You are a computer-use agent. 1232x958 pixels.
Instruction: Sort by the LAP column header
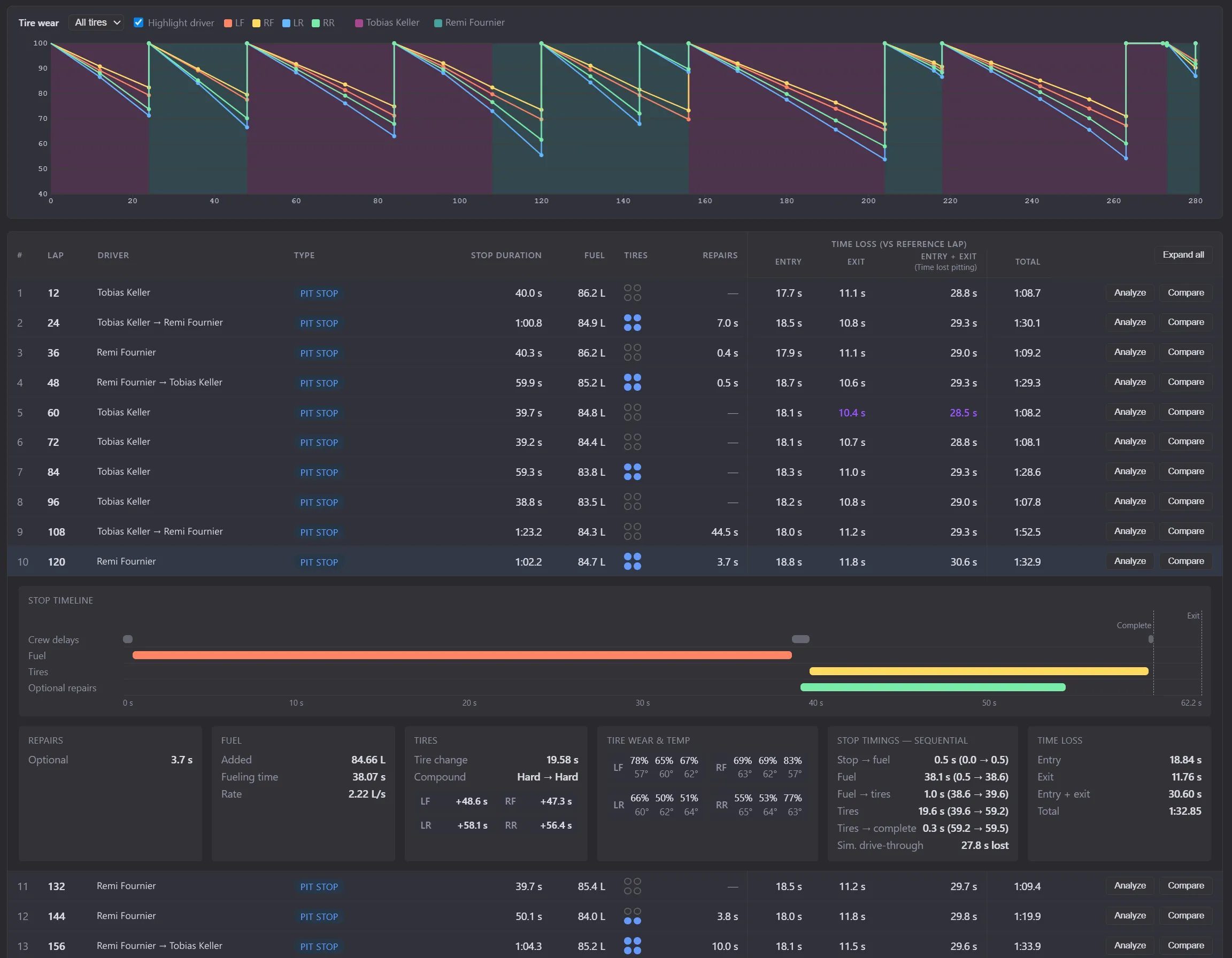(55, 256)
